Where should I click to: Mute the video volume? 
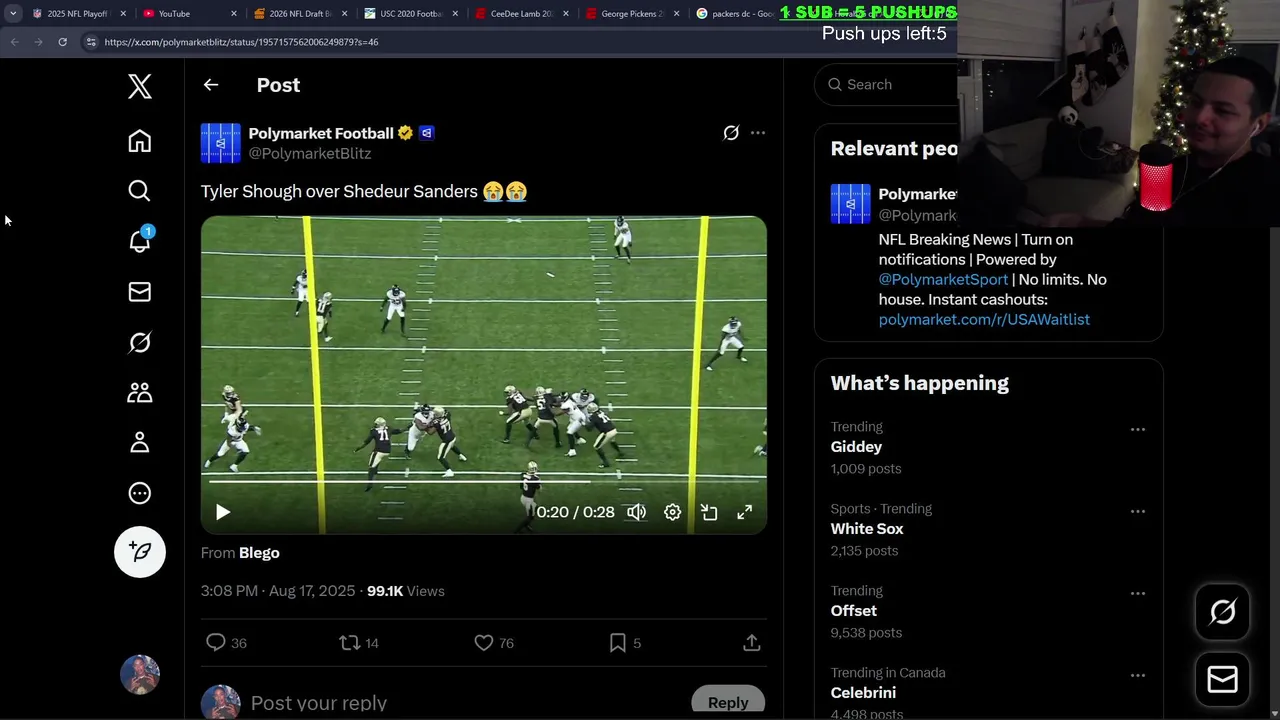(636, 512)
